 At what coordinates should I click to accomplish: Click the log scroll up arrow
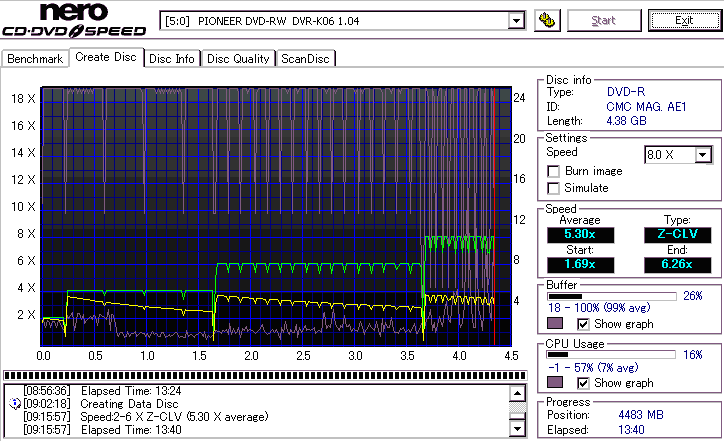[x=518, y=393]
